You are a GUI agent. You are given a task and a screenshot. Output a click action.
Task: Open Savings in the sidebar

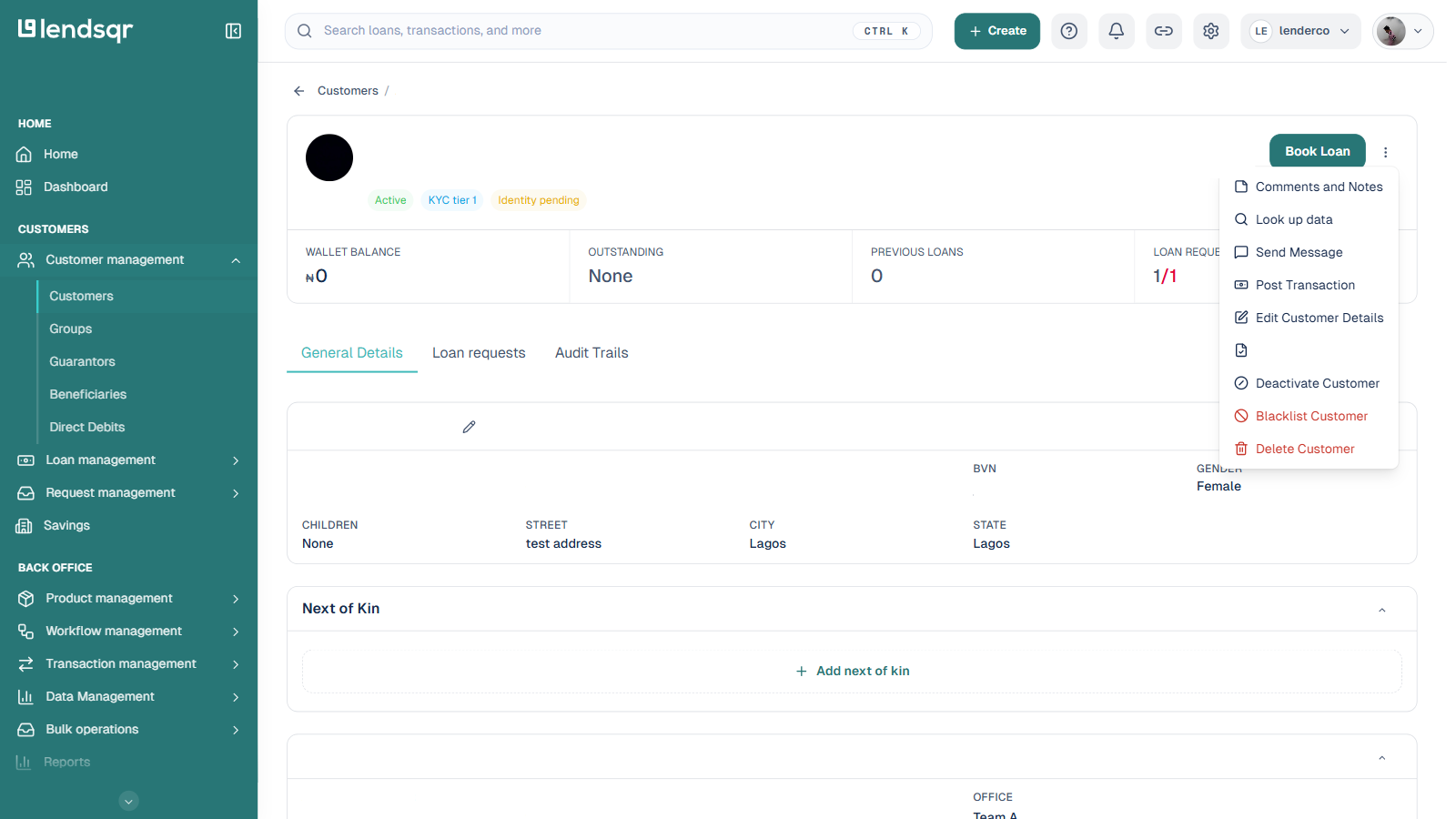click(66, 525)
